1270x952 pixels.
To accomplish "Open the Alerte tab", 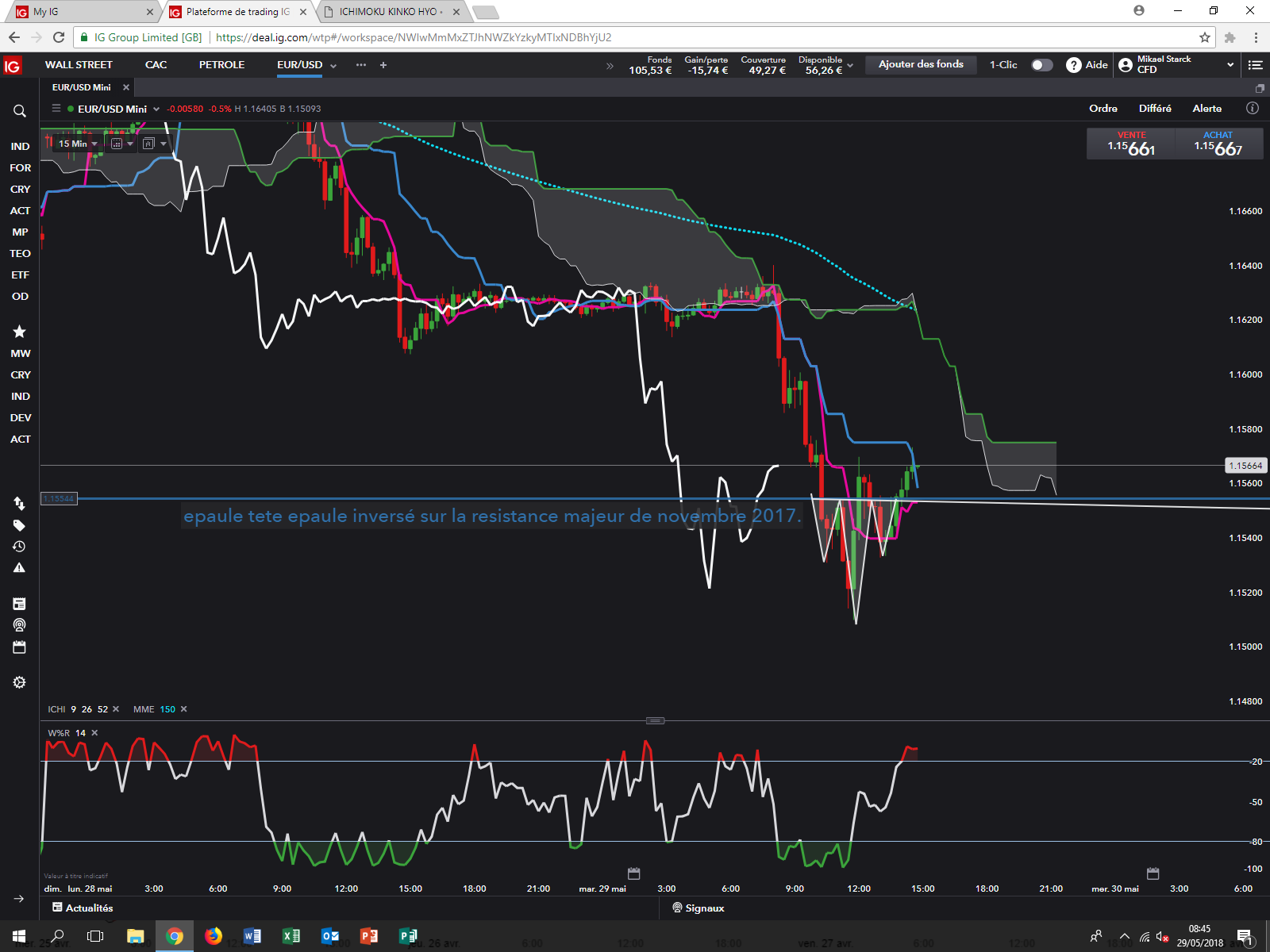I will pyautogui.click(x=1207, y=109).
